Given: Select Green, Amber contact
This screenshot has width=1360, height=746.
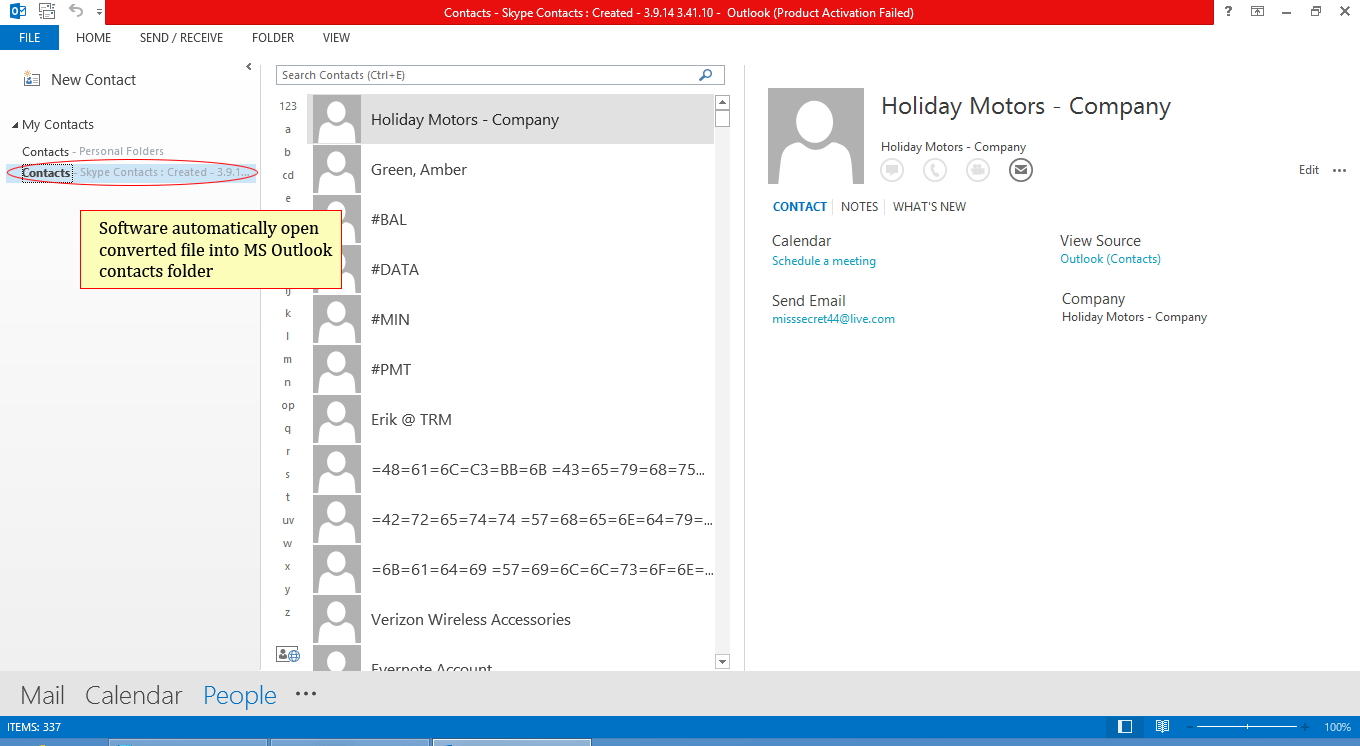Looking at the screenshot, I should (510, 169).
